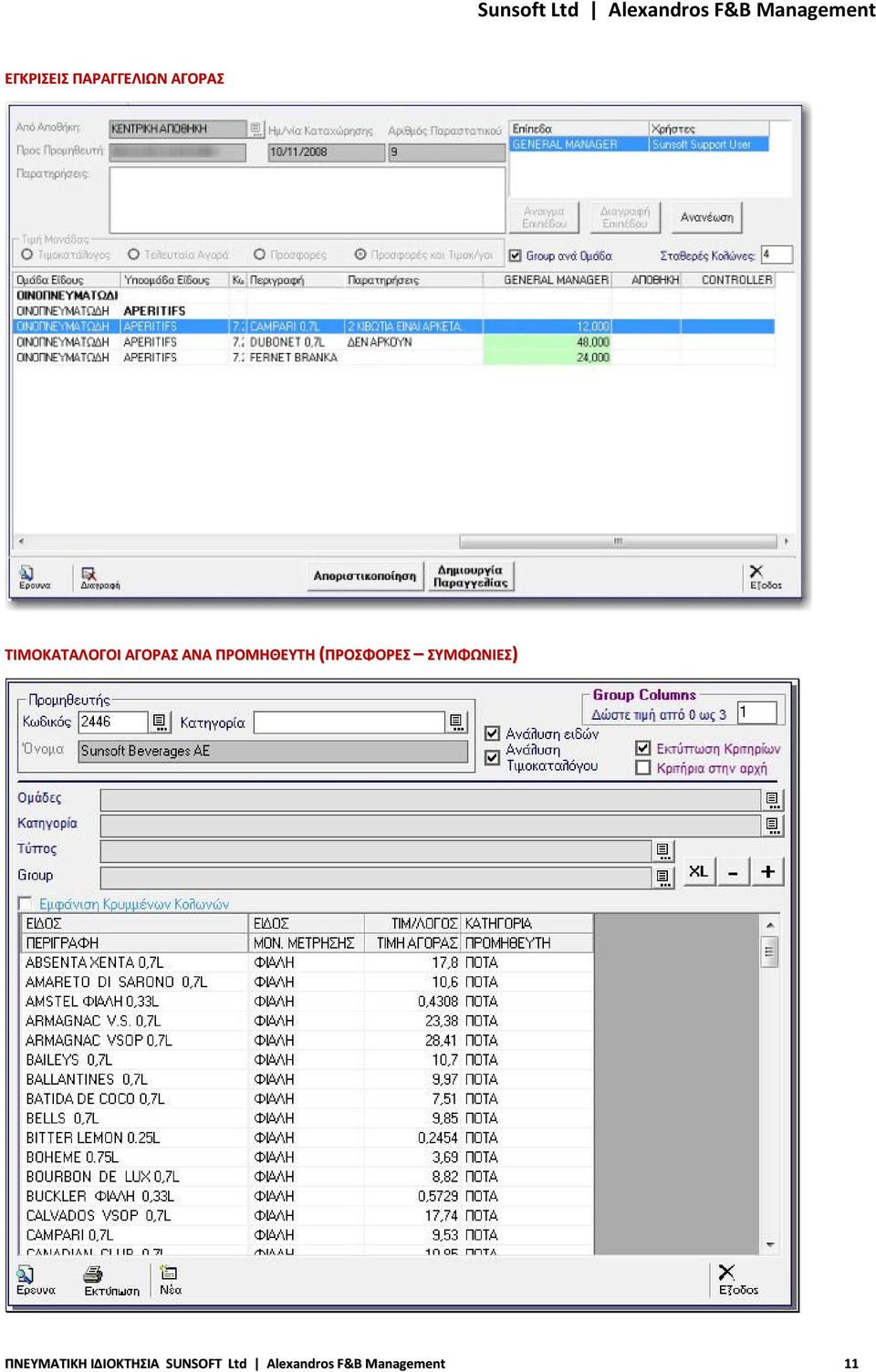Screen dimensions: 876x1372
Task: Click the Έξοδος exit icon in orders window
Action: pyautogui.click(x=766, y=577)
